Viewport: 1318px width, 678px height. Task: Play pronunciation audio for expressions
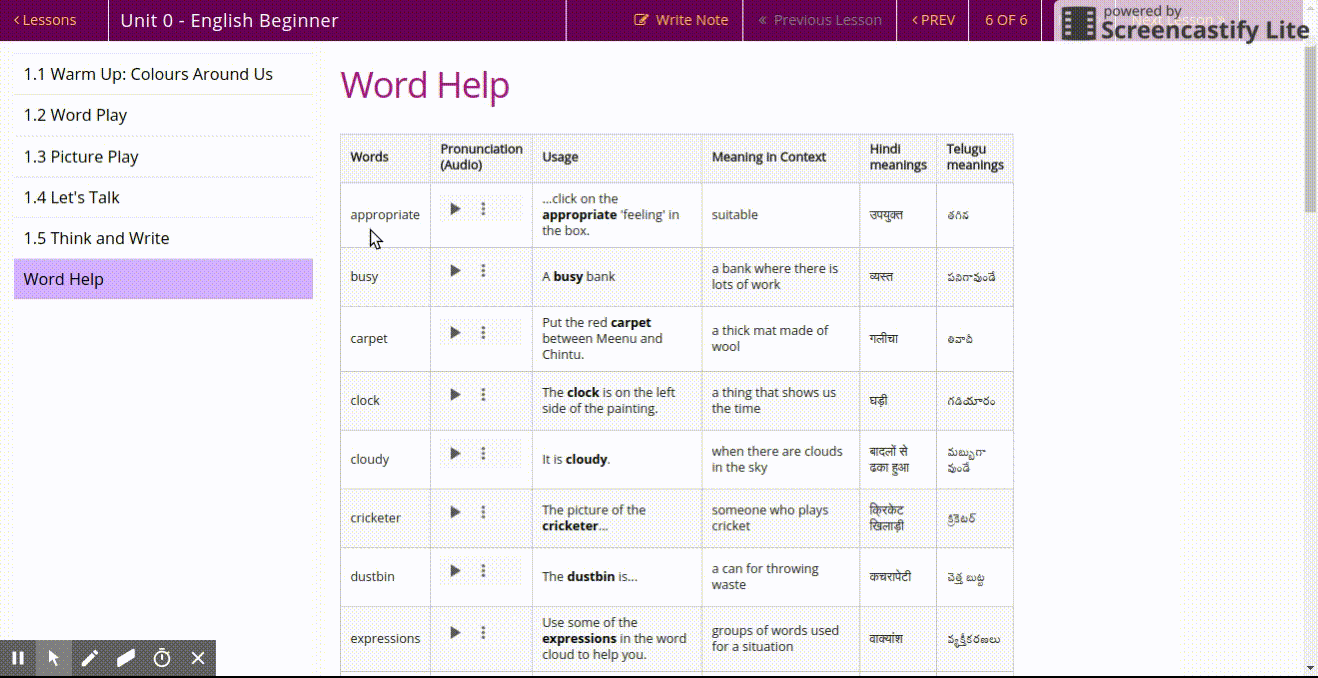point(455,633)
